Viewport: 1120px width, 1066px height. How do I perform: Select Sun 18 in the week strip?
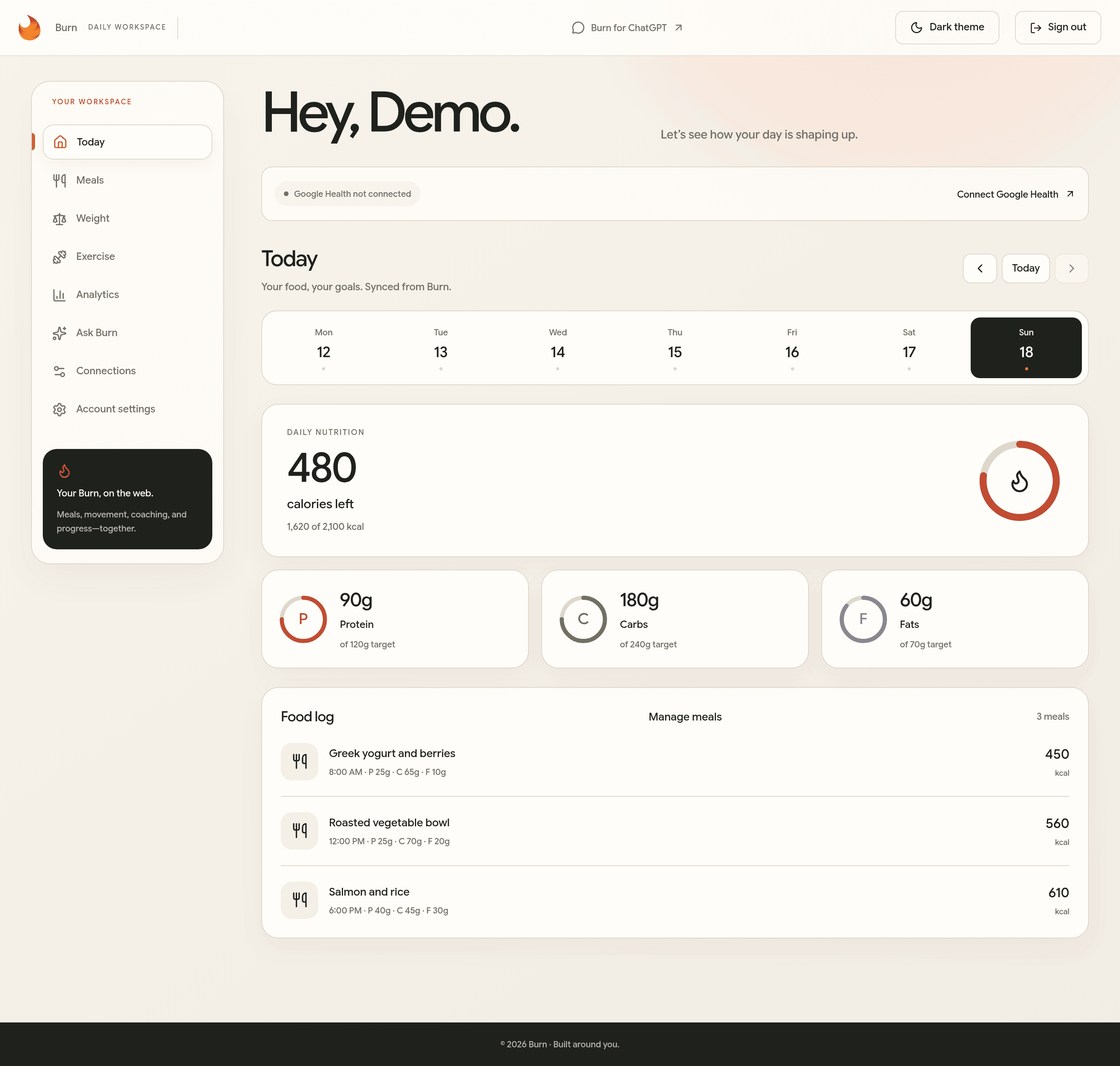click(1026, 348)
